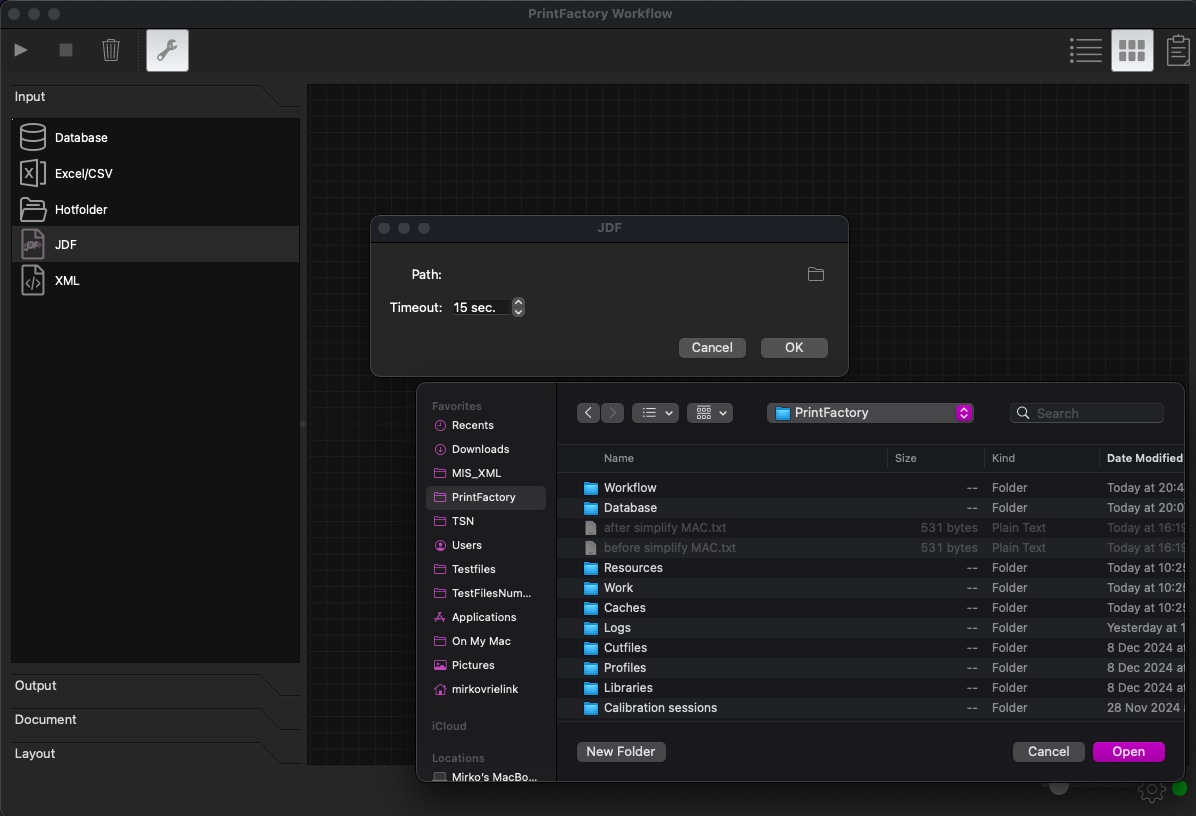Open the list view options dropdown

point(656,413)
